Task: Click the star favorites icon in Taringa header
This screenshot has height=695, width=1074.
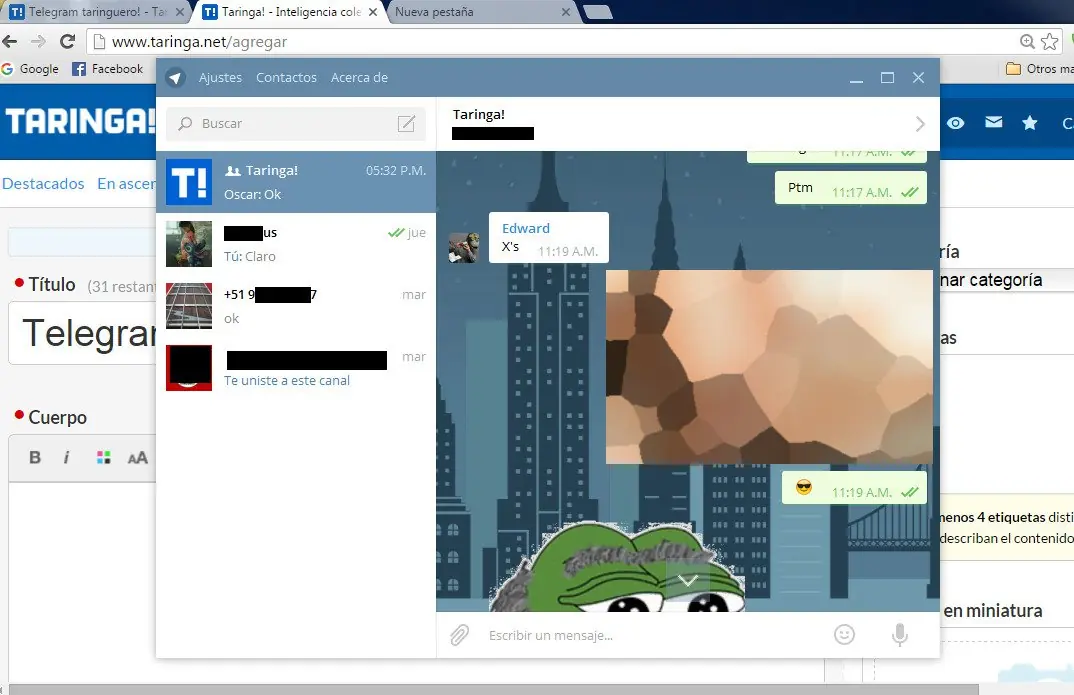Action: tap(1029, 123)
